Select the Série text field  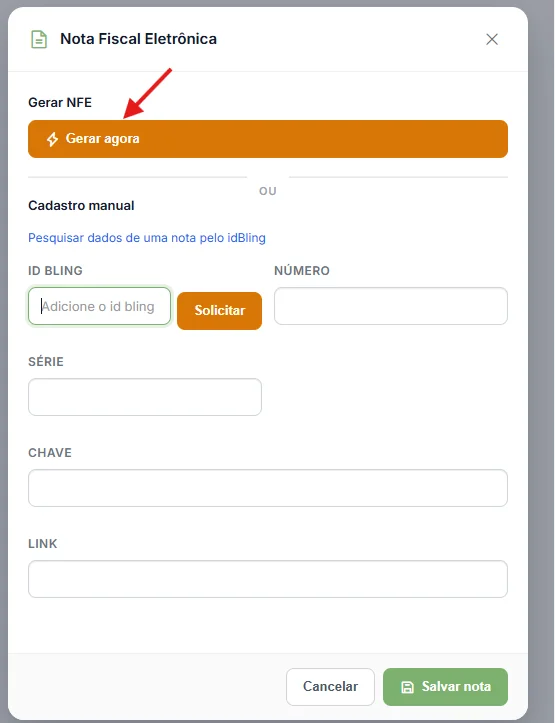pos(145,397)
